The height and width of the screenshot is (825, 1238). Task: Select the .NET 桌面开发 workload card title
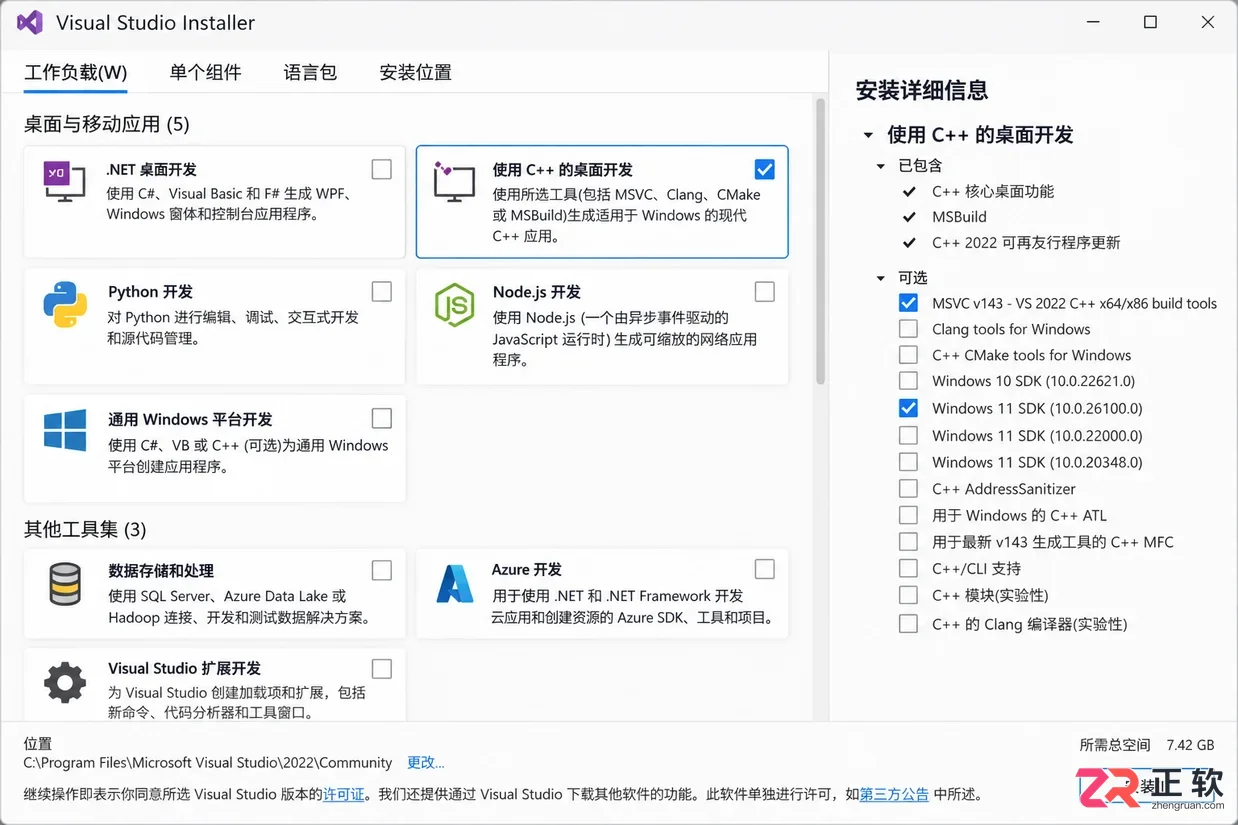[152, 170]
